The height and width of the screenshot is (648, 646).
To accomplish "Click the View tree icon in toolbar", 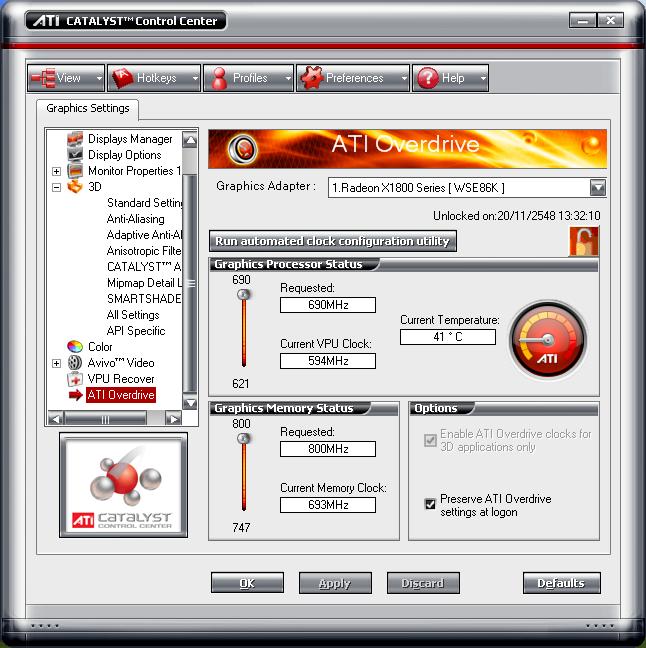I will tap(43, 78).
